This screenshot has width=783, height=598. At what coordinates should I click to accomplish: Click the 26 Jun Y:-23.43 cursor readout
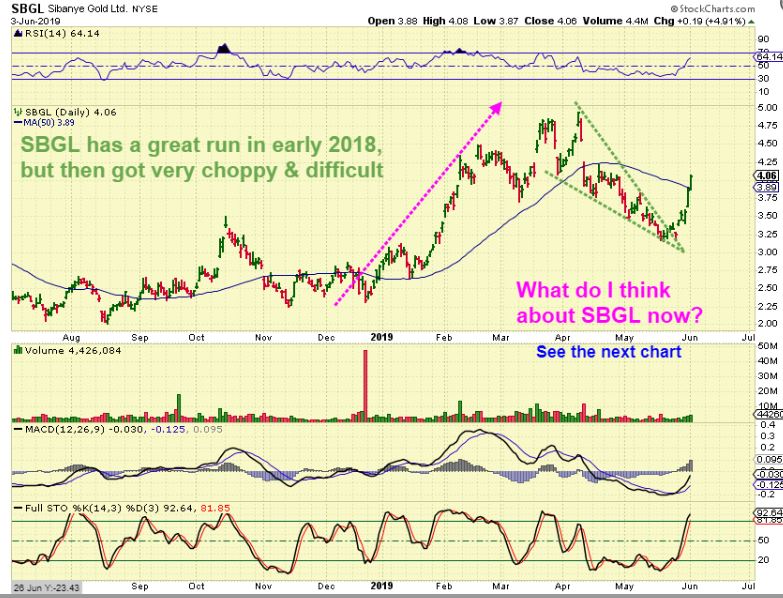45,588
